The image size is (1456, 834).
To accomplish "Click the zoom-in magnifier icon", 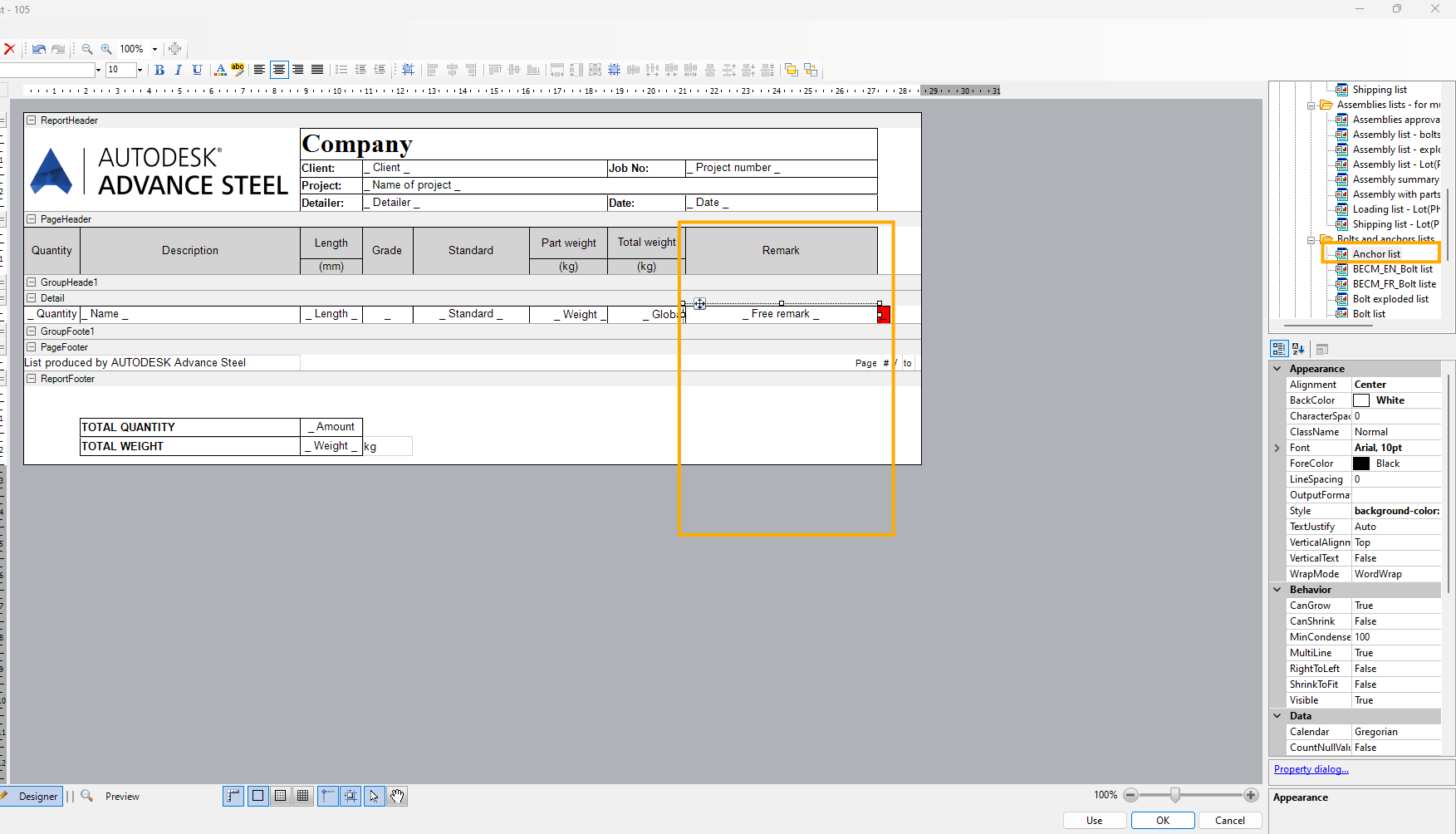I will point(106,49).
